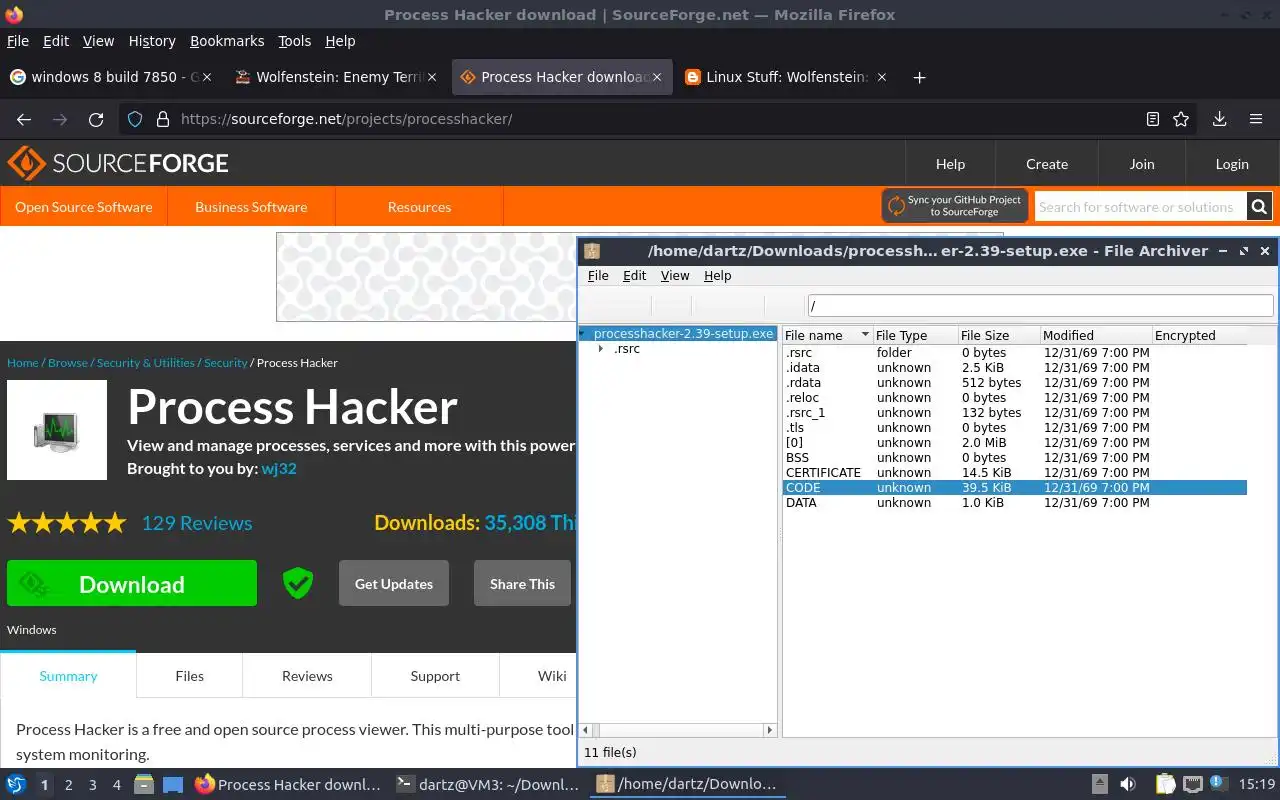
Task: Open the Reviews tab on SourceForge
Action: coord(307,676)
